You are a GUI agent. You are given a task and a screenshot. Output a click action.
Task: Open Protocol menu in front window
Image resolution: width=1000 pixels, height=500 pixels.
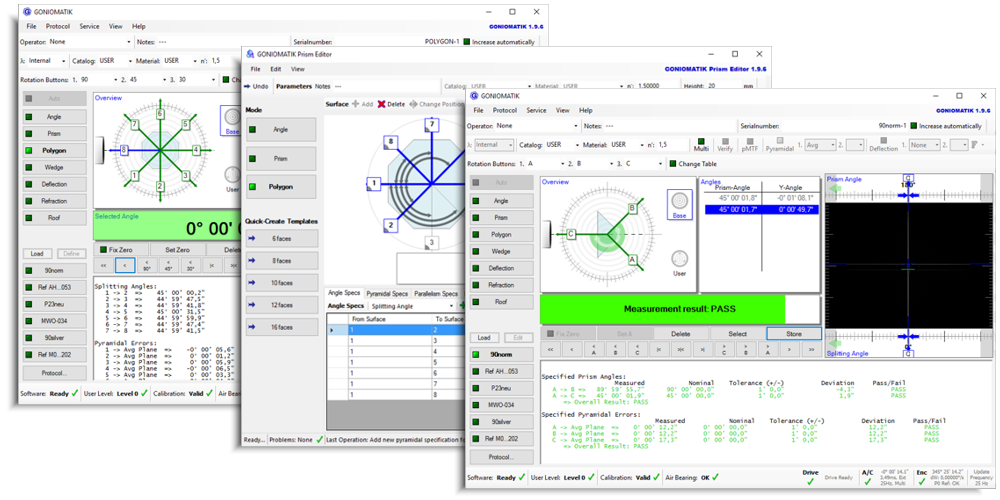coord(504,110)
